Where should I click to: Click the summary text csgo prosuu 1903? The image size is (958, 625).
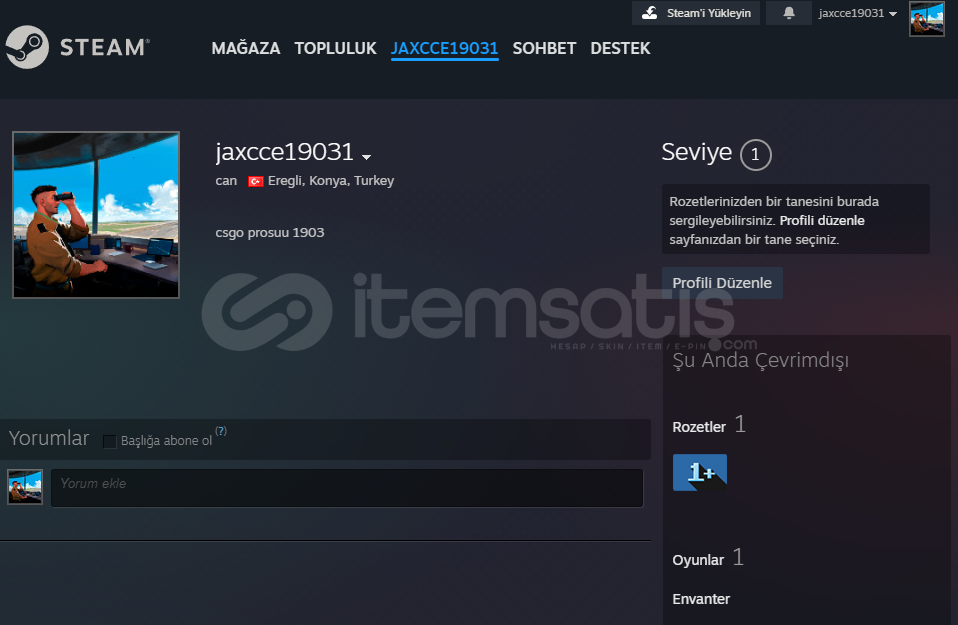[x=269, y=233]
